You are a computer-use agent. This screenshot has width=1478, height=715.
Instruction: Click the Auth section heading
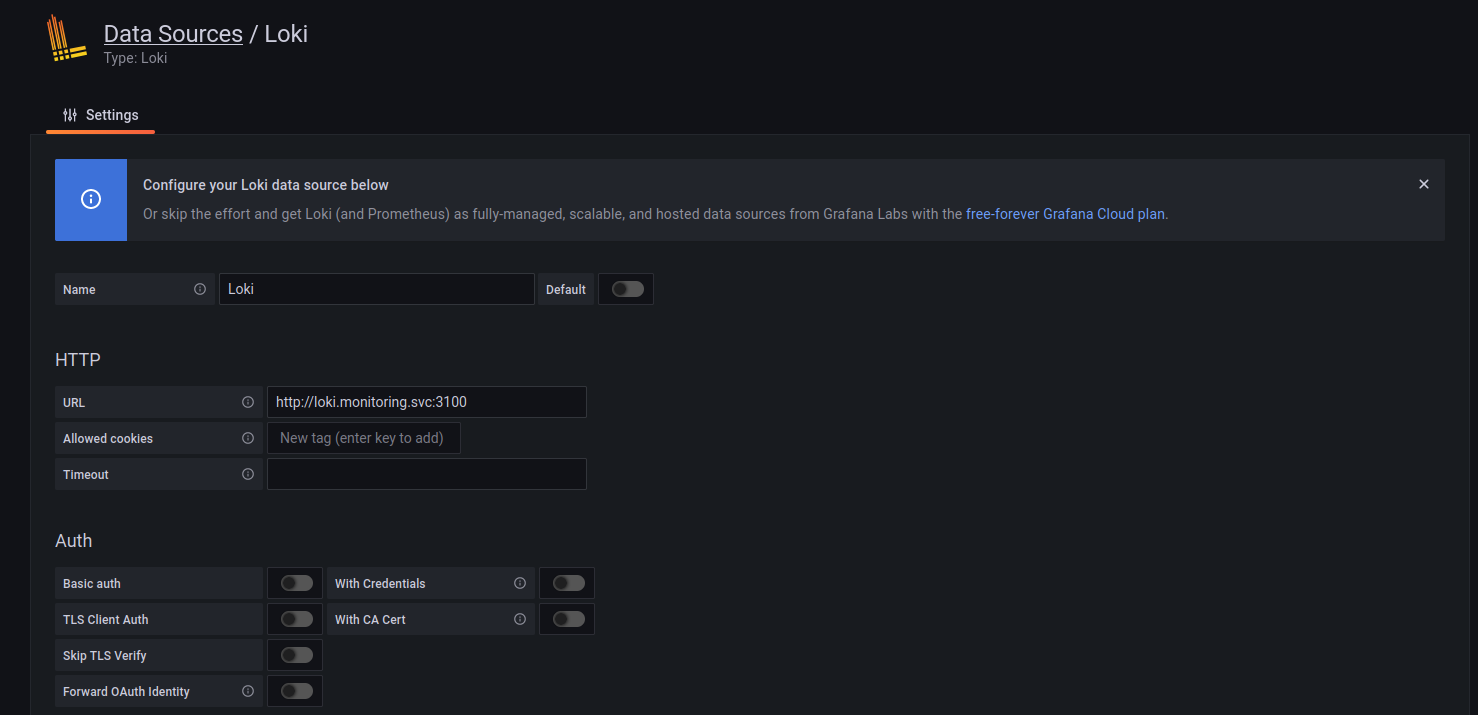[74, 540]
